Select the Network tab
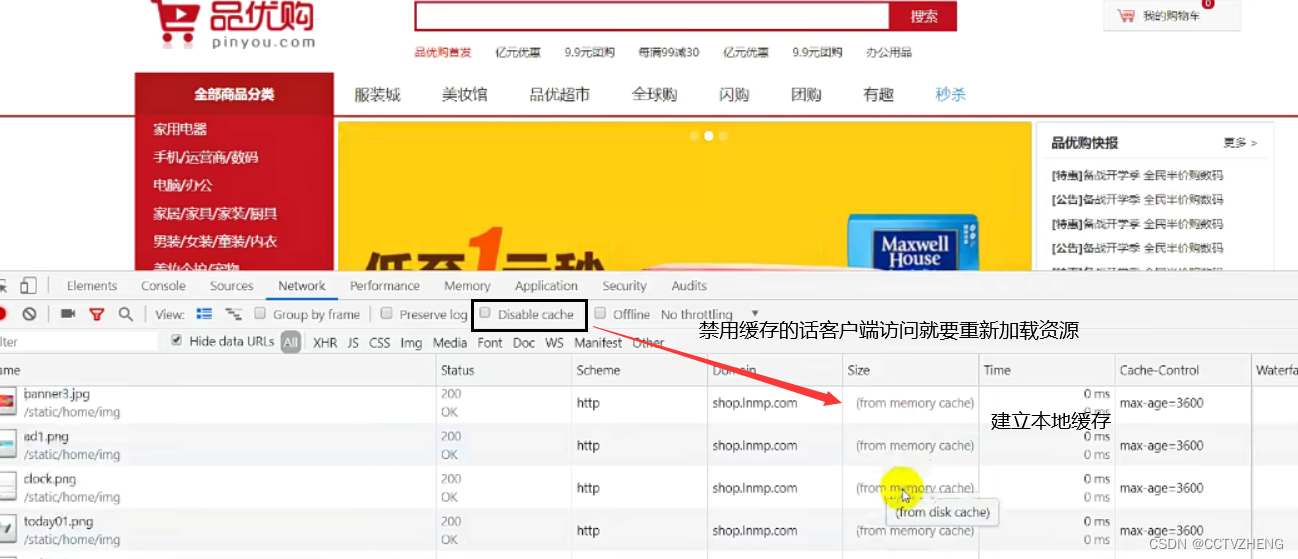The height and width of the screenshot is (559, 1298). coord(302,286)
